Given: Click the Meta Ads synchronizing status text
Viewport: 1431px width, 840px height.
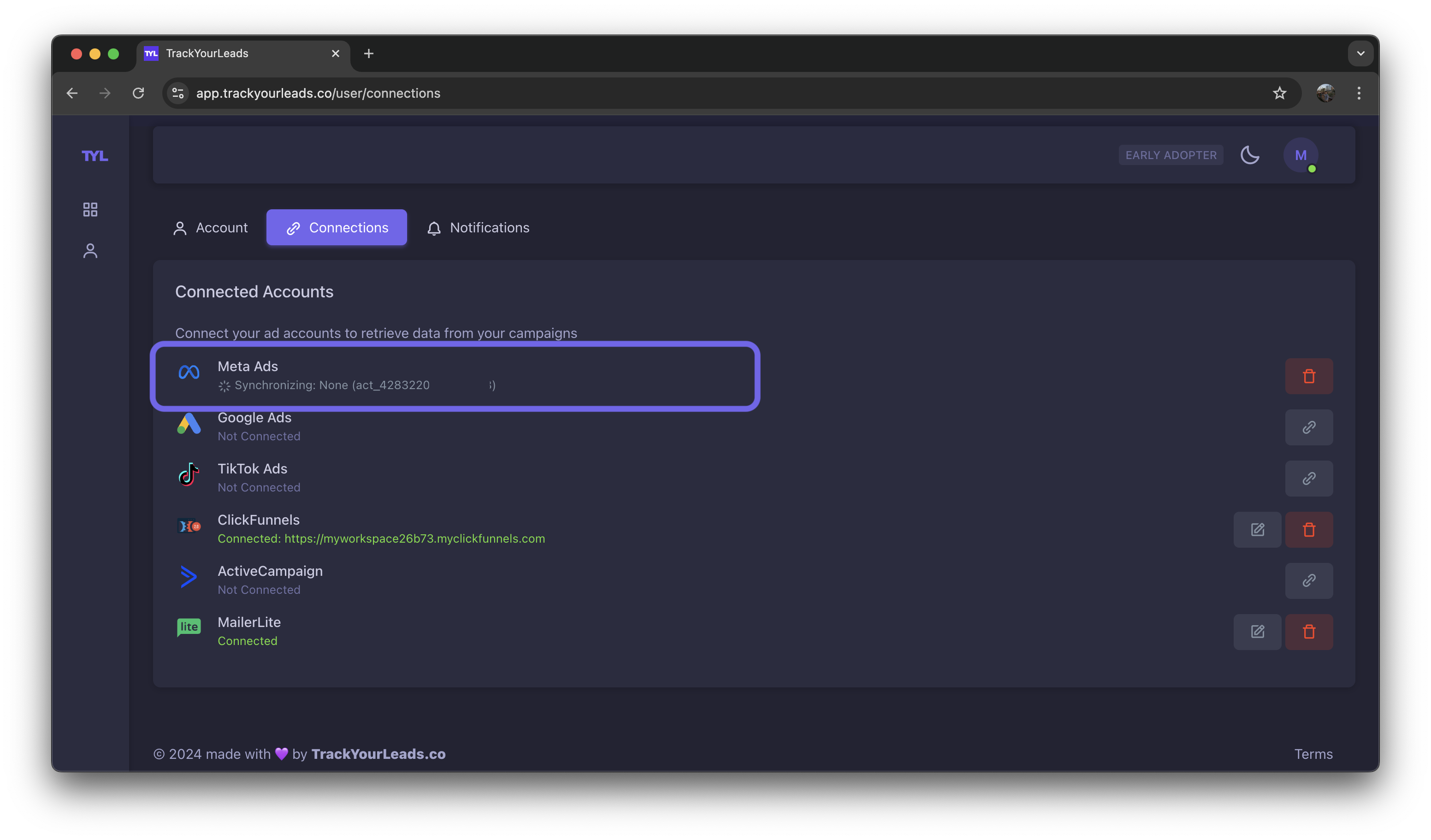Looking at the screenshot, I should tap(357, 385).
